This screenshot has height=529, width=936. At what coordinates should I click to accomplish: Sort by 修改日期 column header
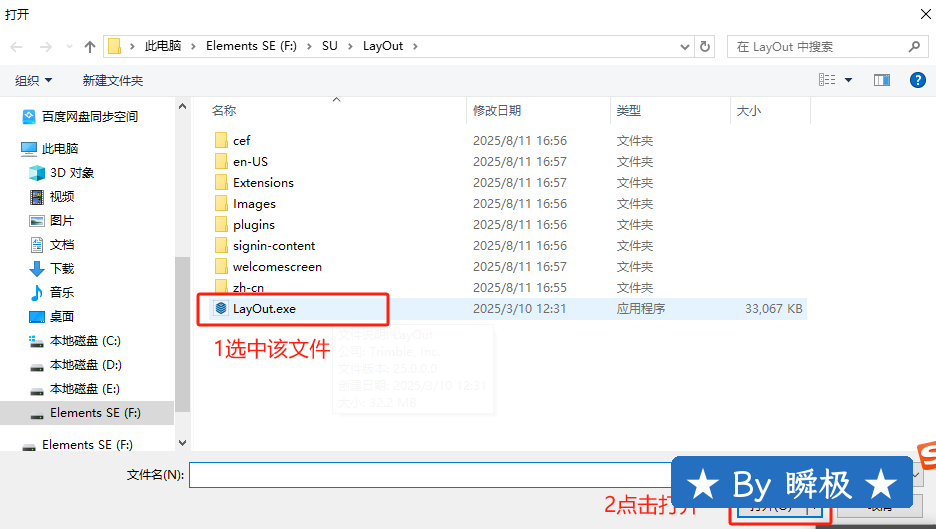[497, 111]
